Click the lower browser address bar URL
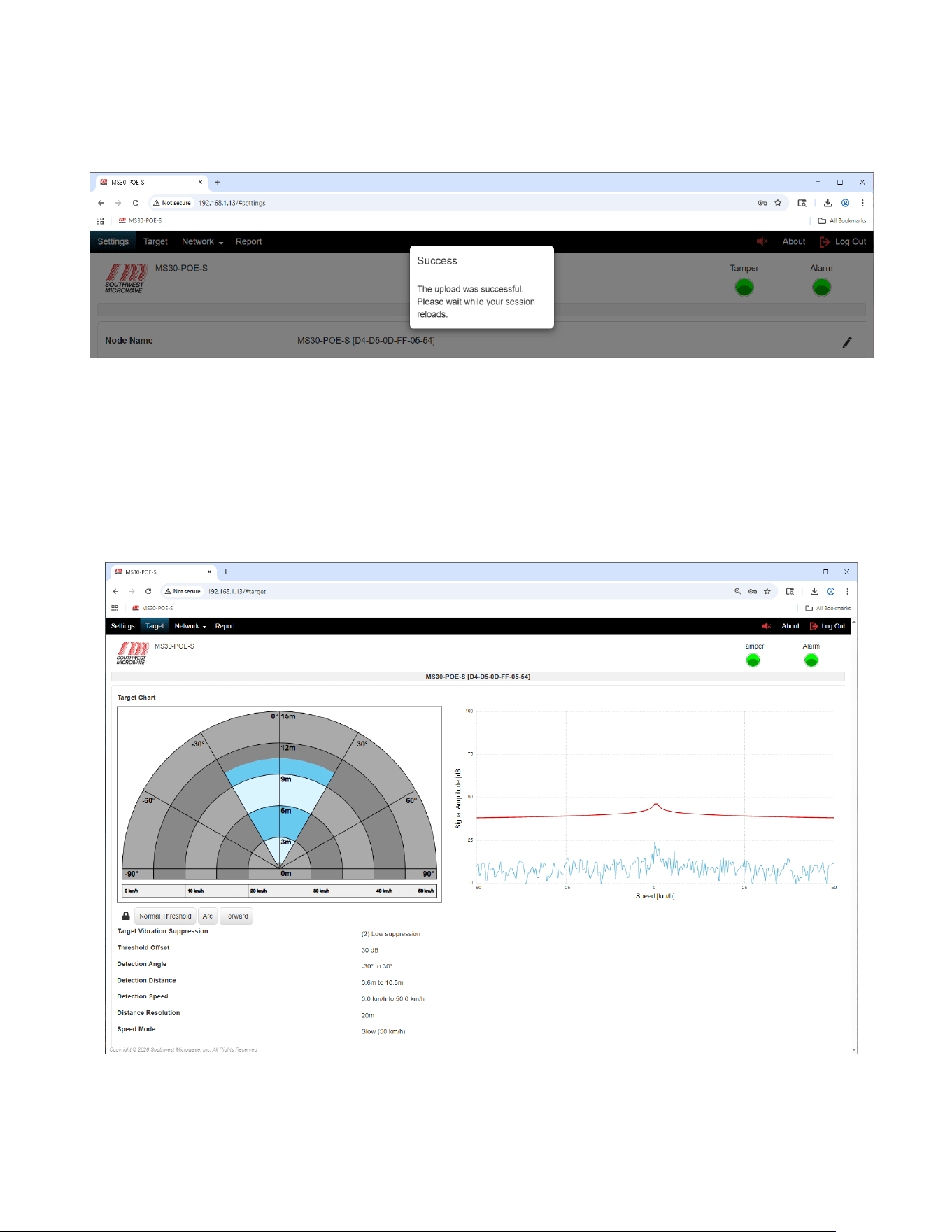Image resolution: width=952 pixels, height=1232 pixels. click(236, 591)
